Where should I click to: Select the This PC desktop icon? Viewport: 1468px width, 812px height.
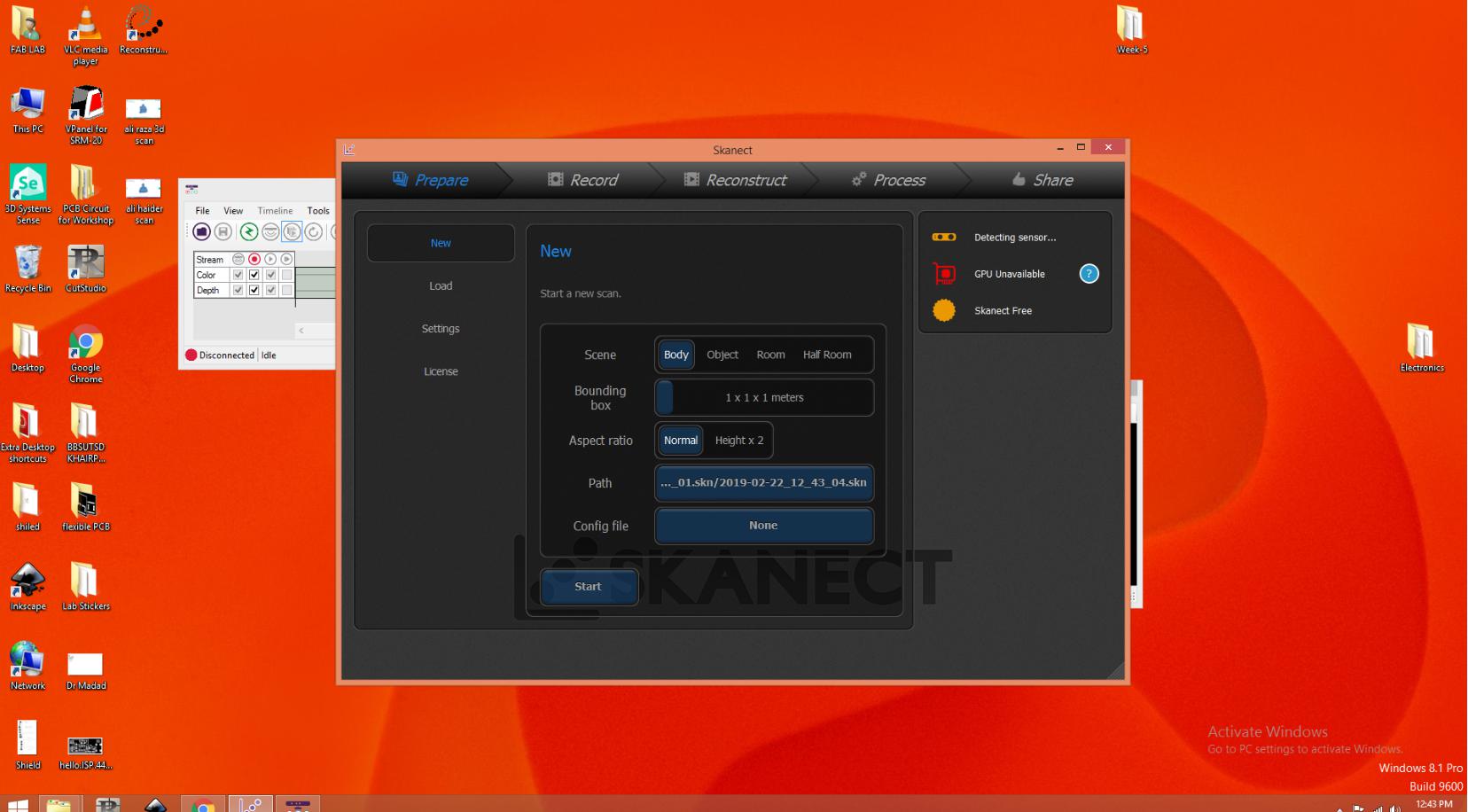click(x=27, y=110)
